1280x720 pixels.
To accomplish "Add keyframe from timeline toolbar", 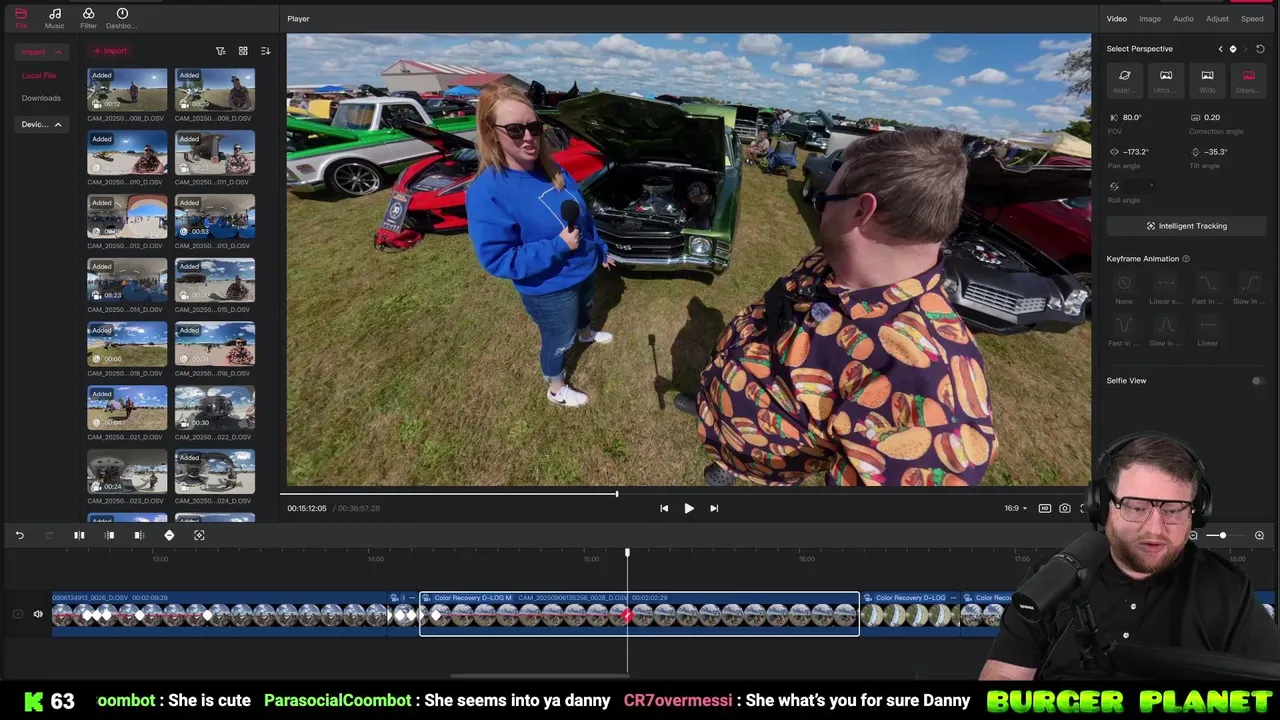I will (x=169, y=536).
